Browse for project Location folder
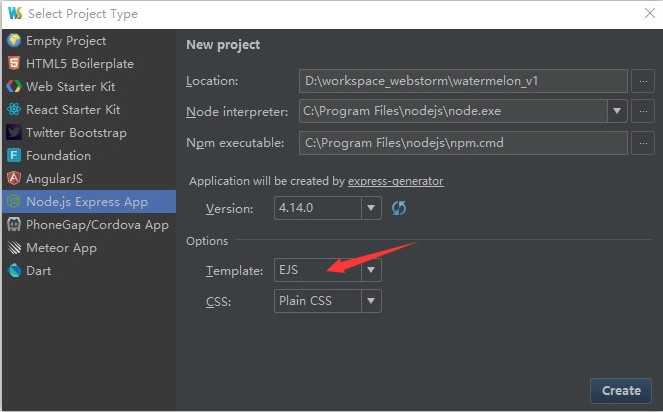 (x=643, y=81)
